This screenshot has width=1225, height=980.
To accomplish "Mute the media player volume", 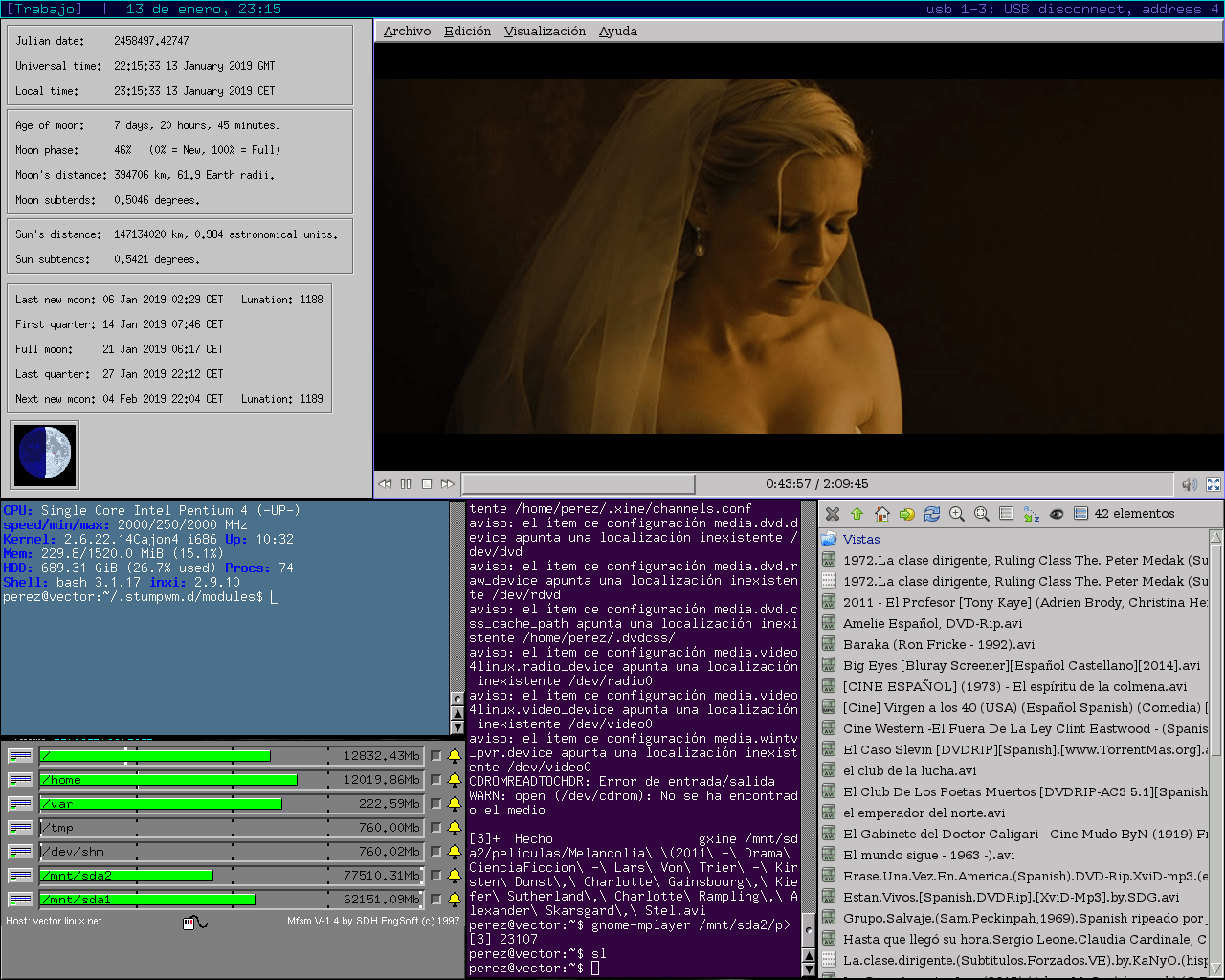I will coord(1190,484).
